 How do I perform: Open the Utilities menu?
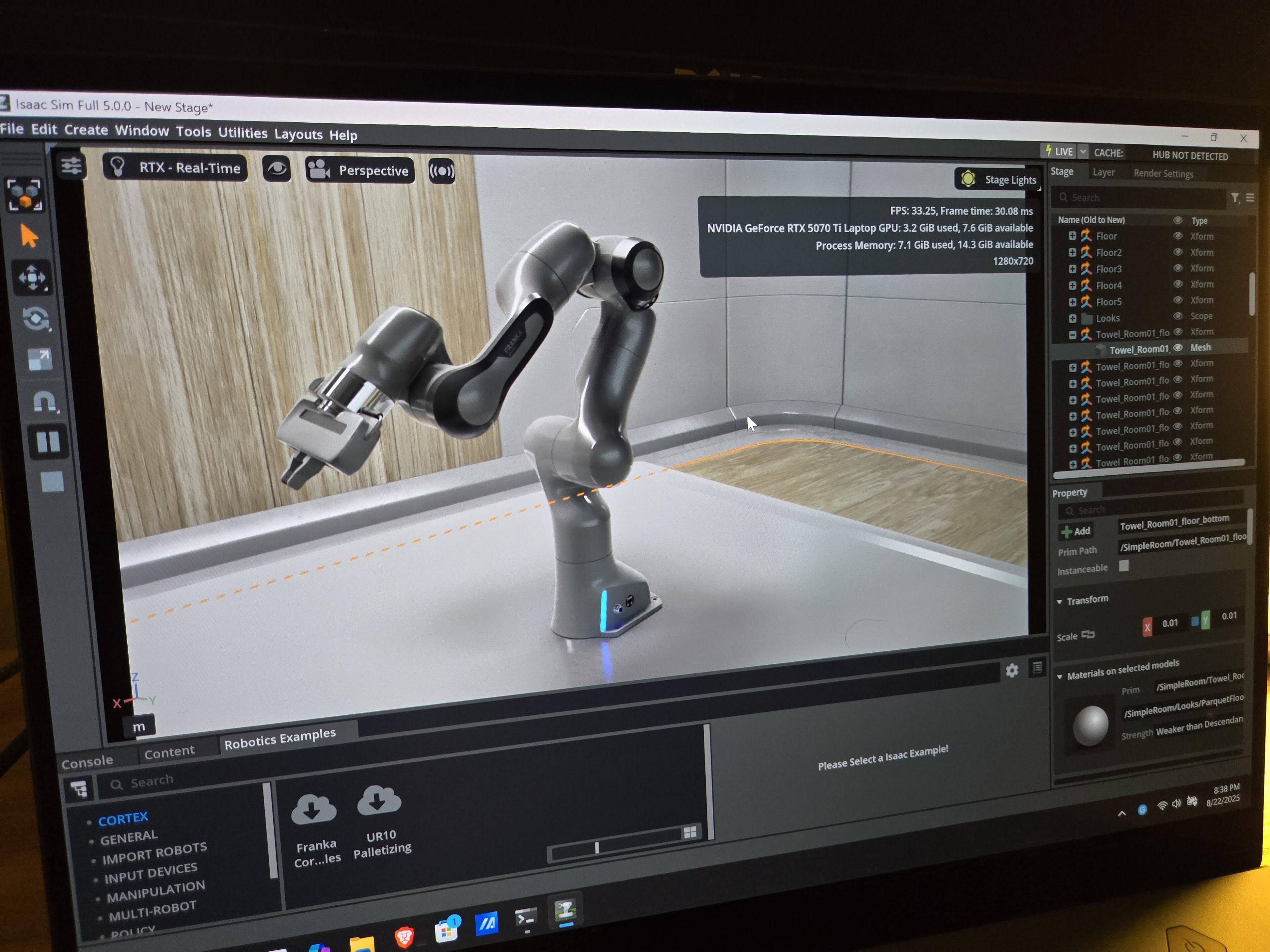242,133
